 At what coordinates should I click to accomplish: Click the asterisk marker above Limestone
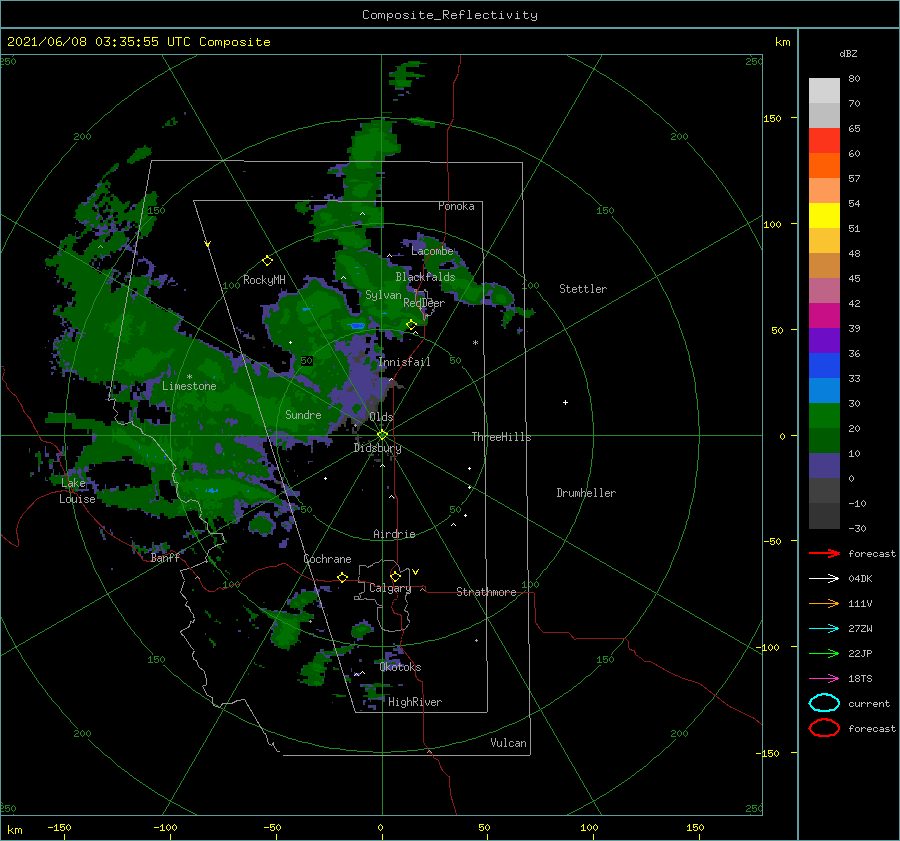[x=189, y=377]
